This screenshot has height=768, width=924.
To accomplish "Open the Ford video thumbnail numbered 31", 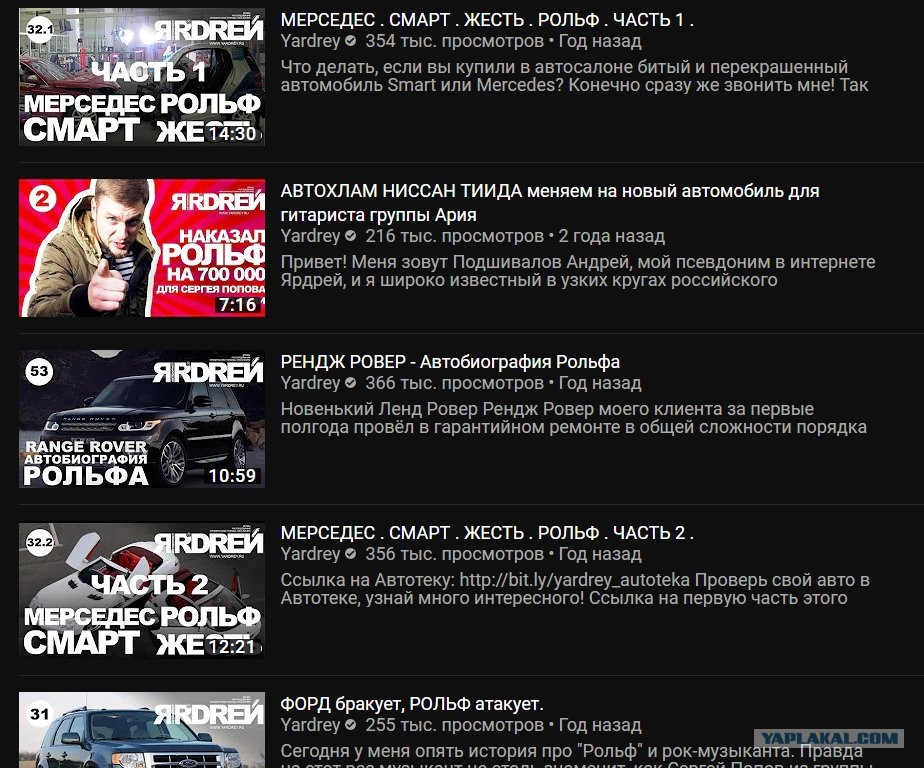I will coord(142,730).
